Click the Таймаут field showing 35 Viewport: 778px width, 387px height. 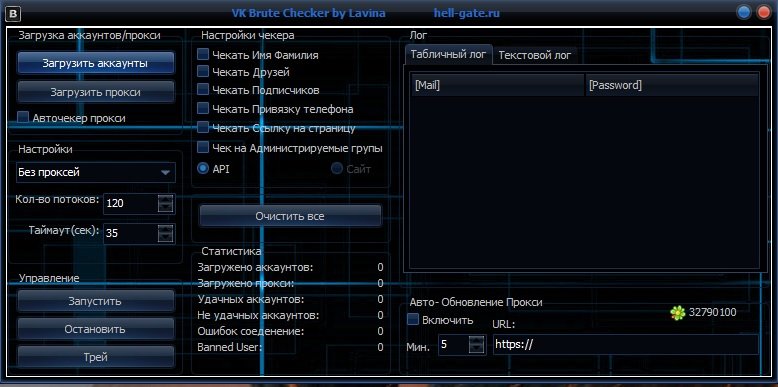[130, 233]
